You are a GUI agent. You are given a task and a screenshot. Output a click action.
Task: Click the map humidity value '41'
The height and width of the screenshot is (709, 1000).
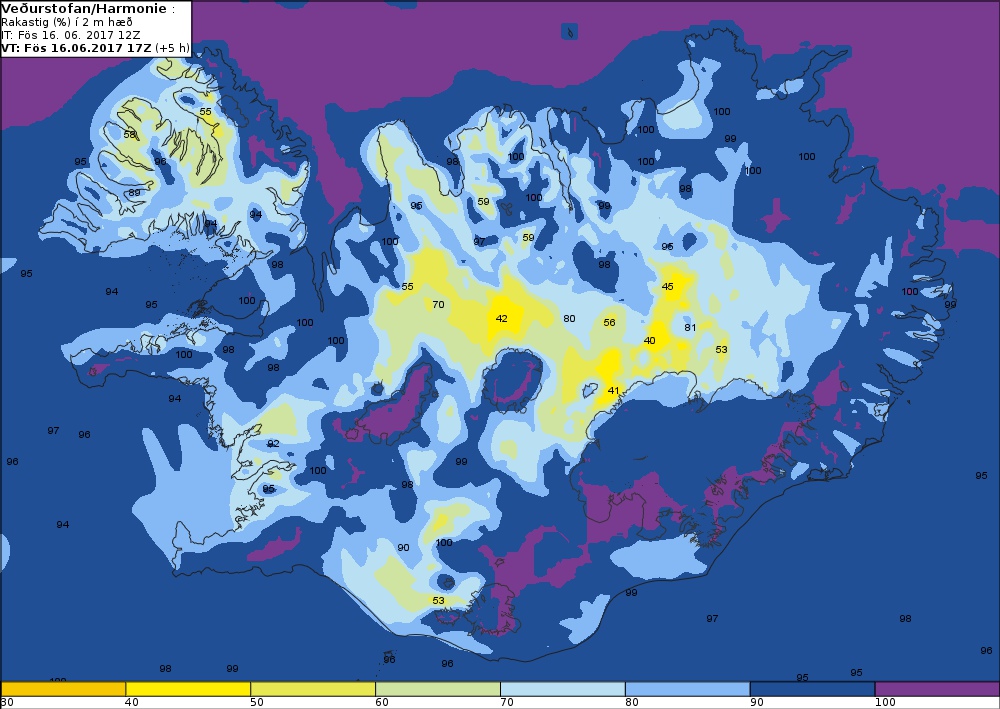point(614,390)
